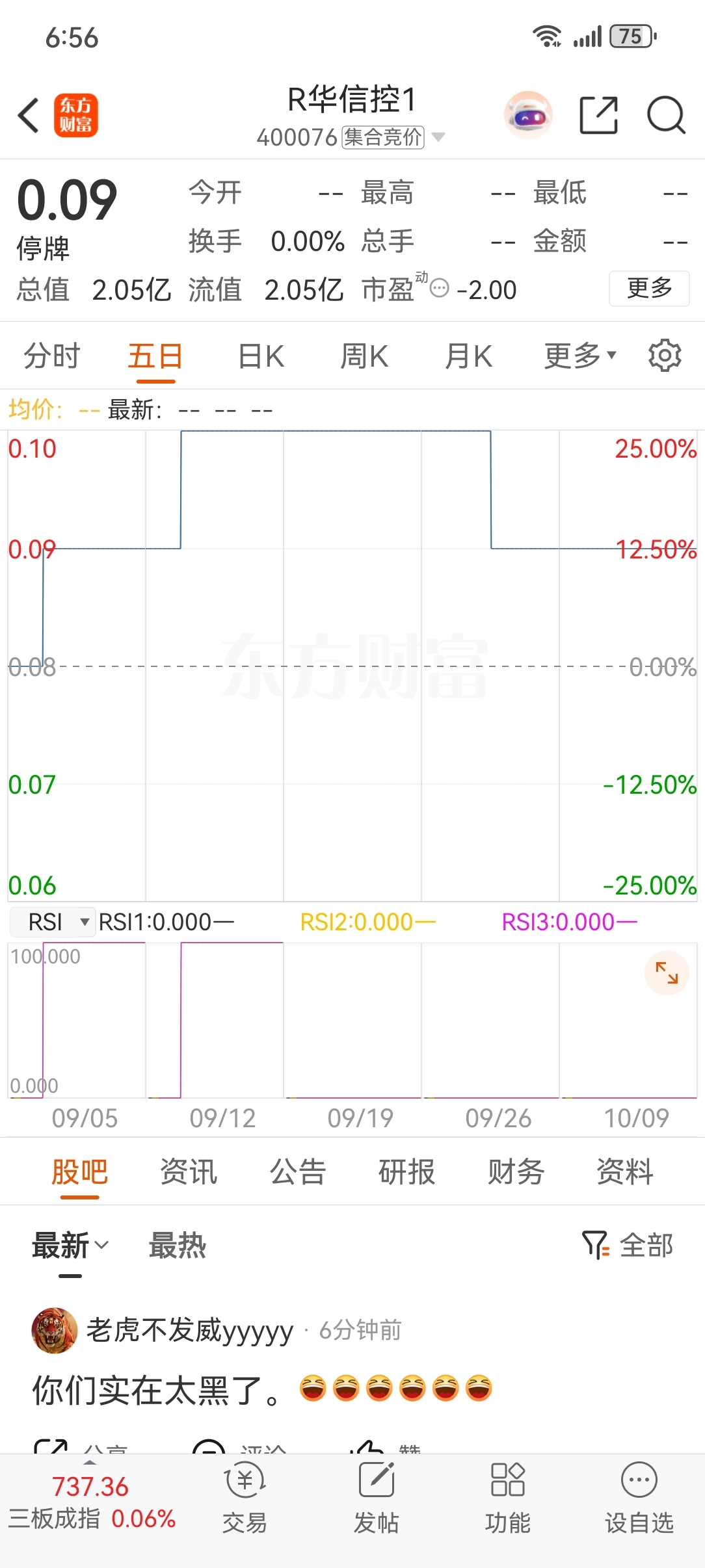The image size is (705, 1568).
Task: Switch to the 公告 tab
Action: pyautogui.click(x=298, y=1172)
